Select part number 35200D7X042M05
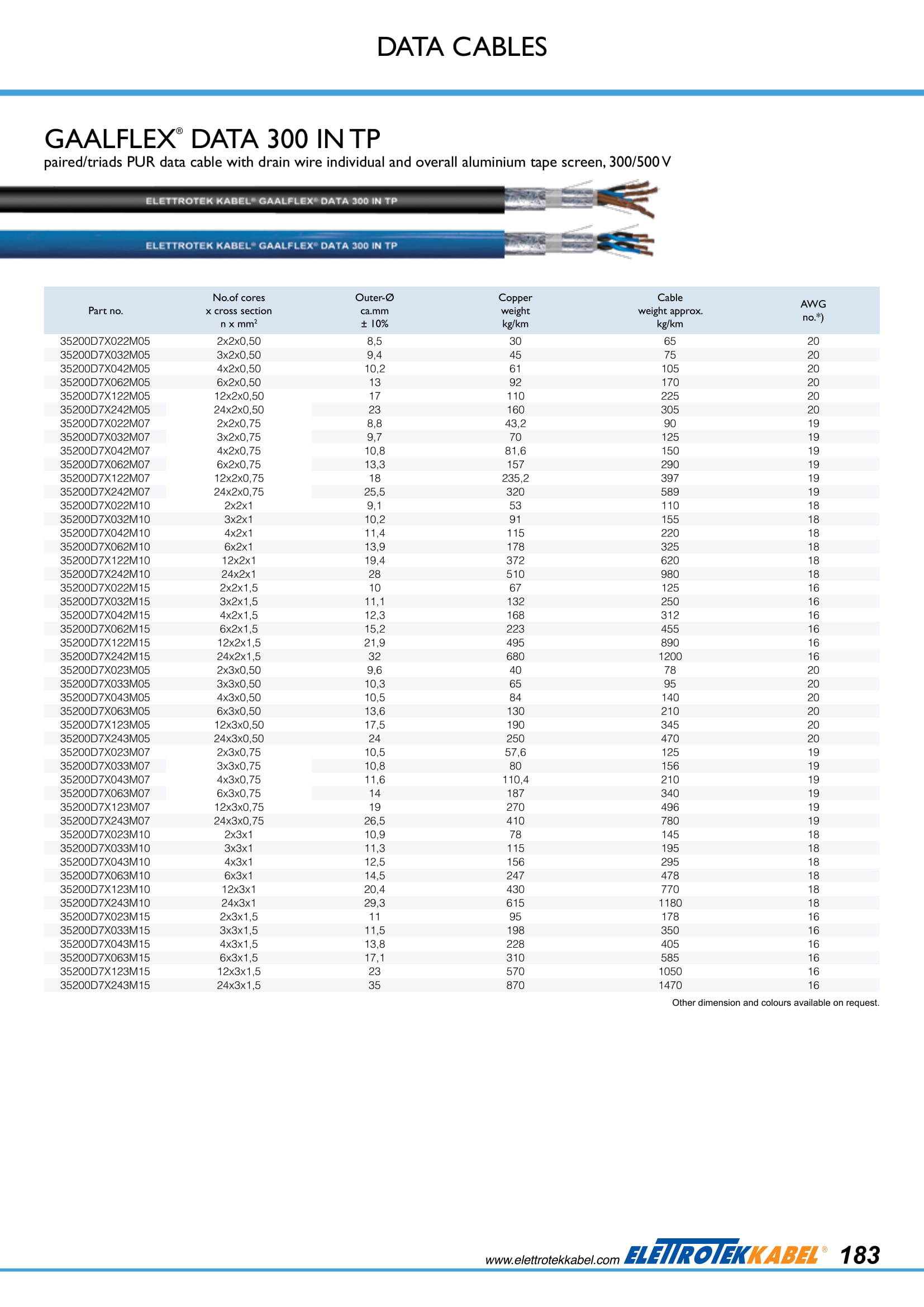This screenshot has height=1307, width=924. pos(105,368)
